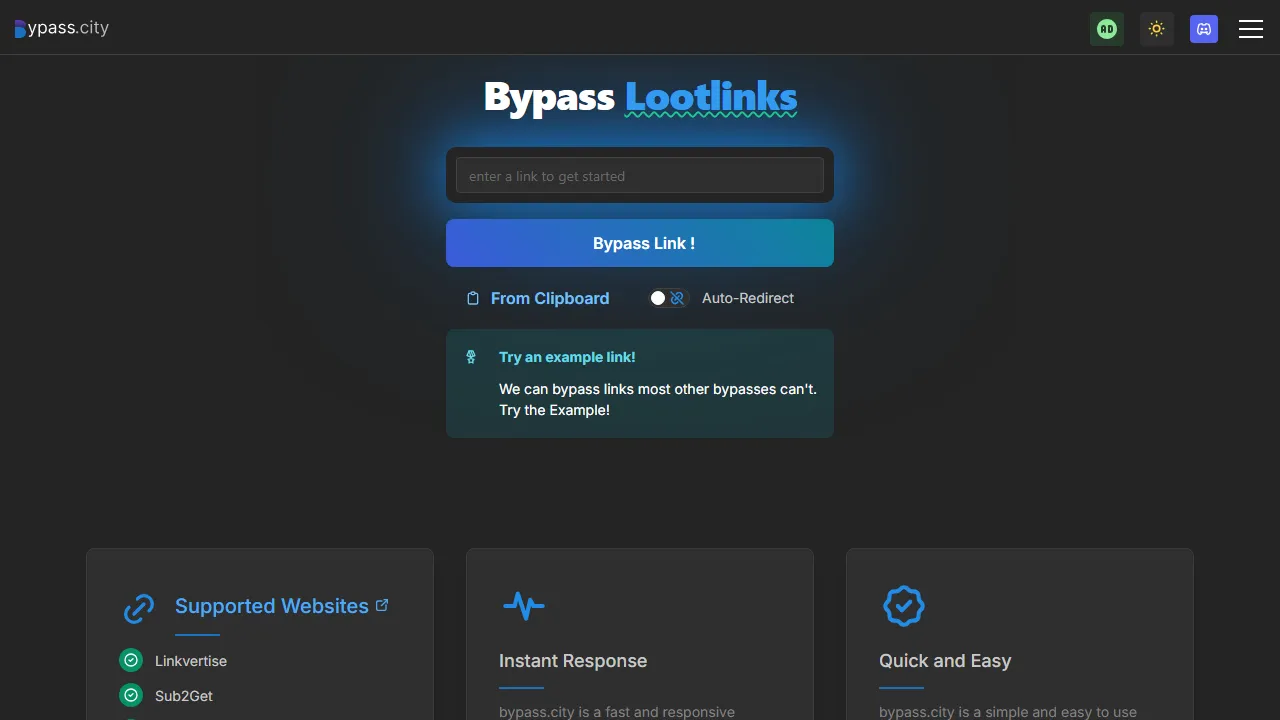Click the lamp icon beside Try an example link

coord(471,356)
